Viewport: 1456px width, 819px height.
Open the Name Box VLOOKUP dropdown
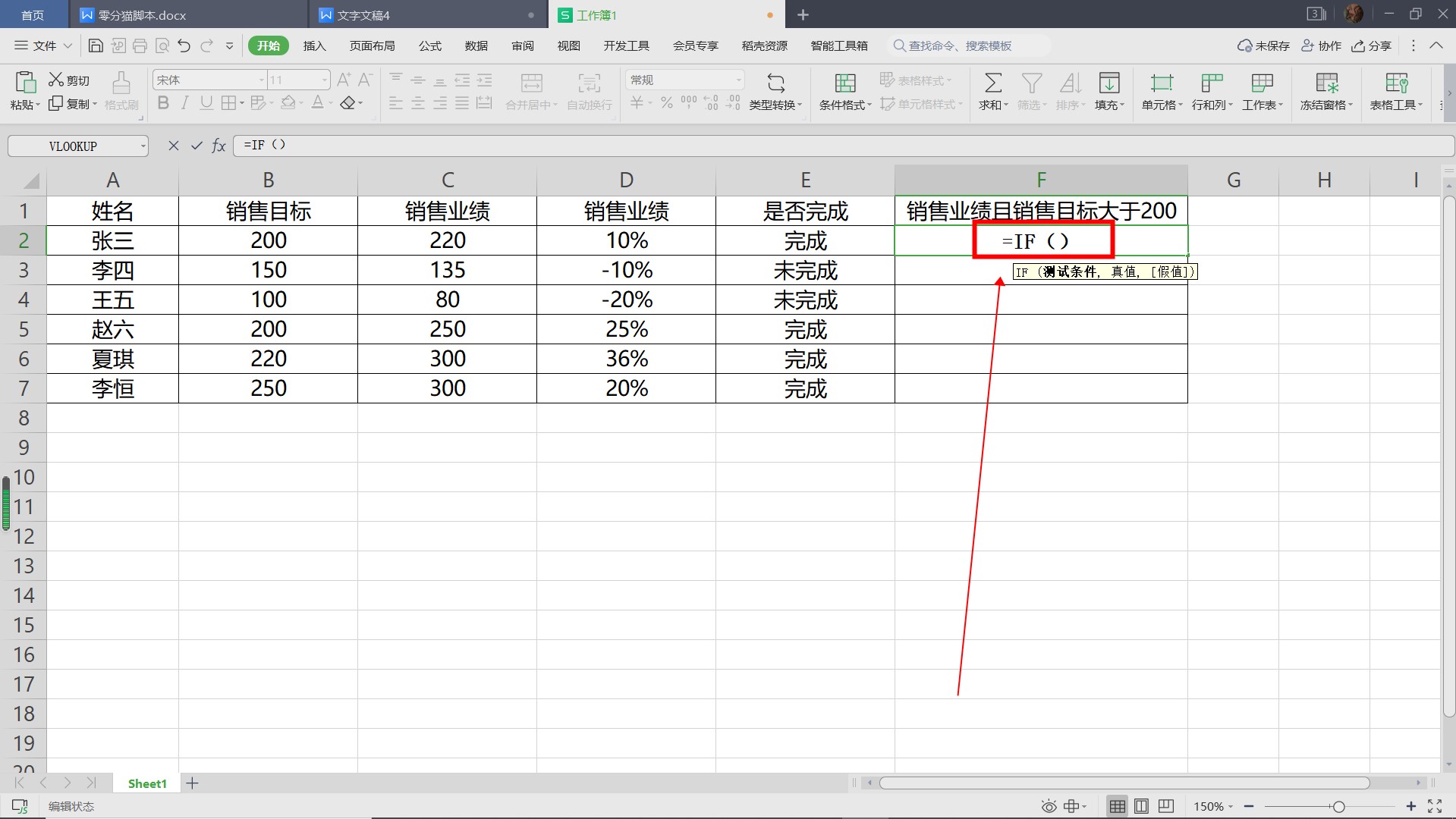click(143, 146)
